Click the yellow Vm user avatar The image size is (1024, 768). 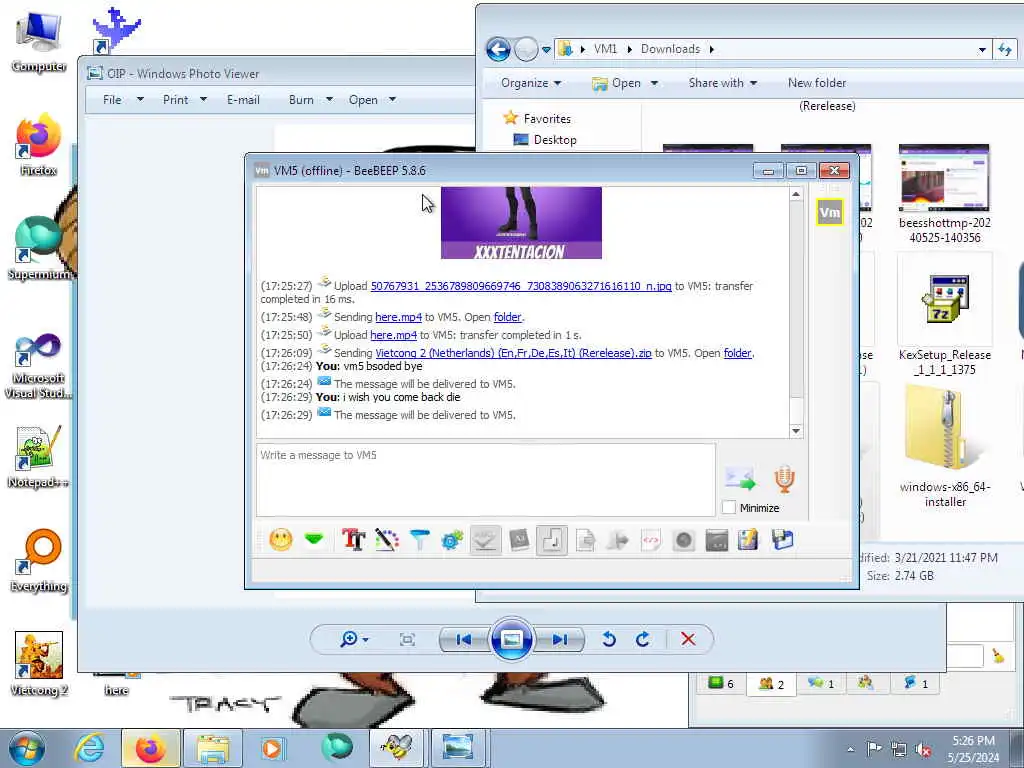(829, 212)
